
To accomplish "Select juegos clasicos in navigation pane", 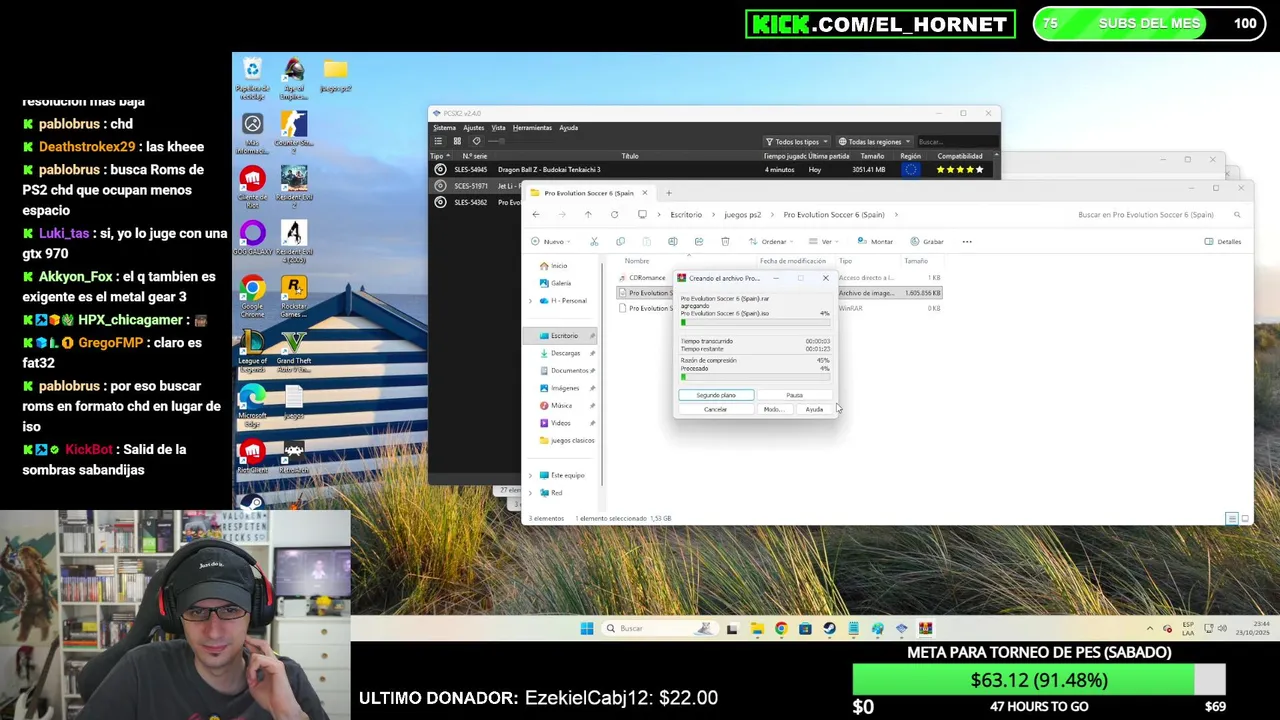I will click(566, 440).
